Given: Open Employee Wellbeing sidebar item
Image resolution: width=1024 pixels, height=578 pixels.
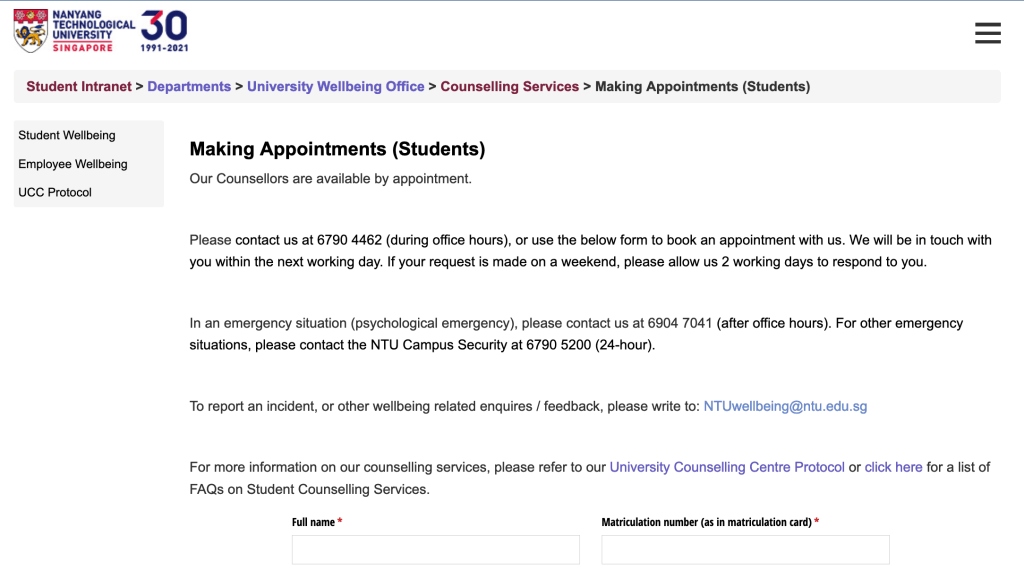Looking at the screenshot, I should point(73,164).
